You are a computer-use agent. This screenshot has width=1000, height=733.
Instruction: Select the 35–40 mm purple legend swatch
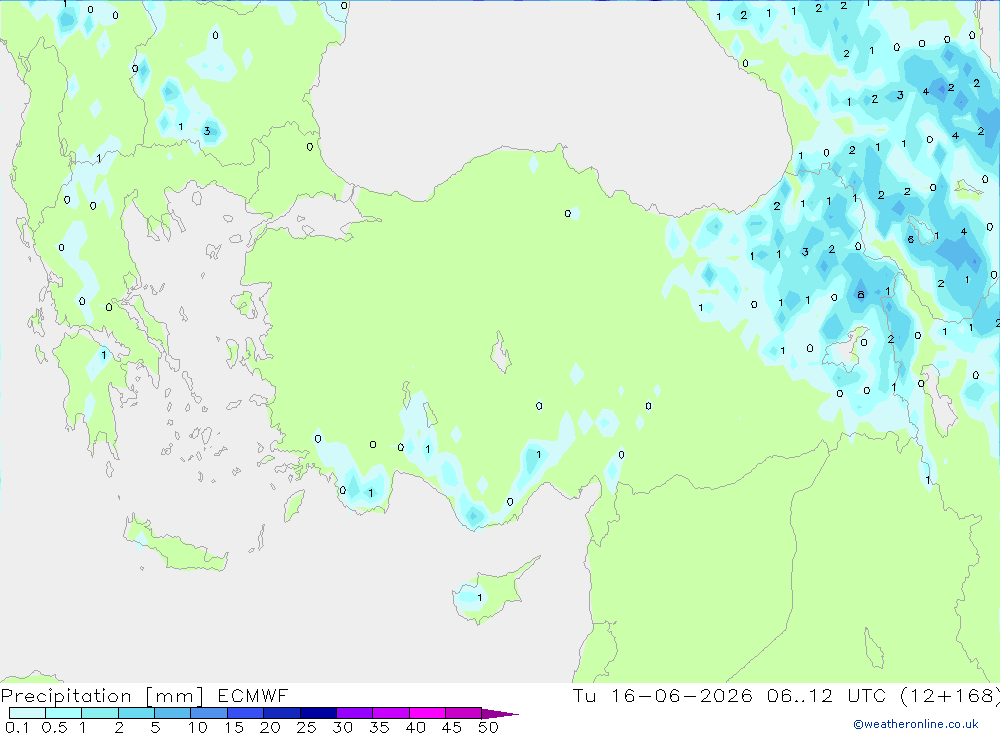click(391, 713)
